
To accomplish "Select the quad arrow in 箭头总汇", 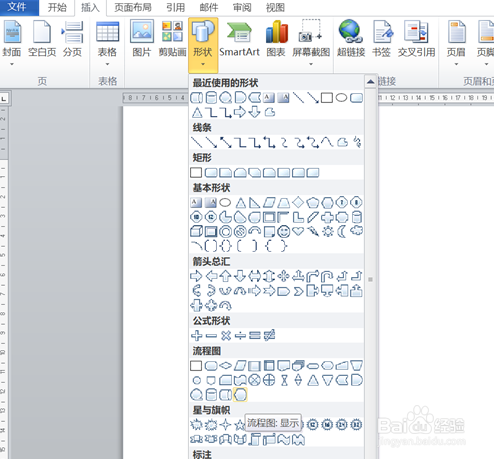I will click(x=284, y=276).
